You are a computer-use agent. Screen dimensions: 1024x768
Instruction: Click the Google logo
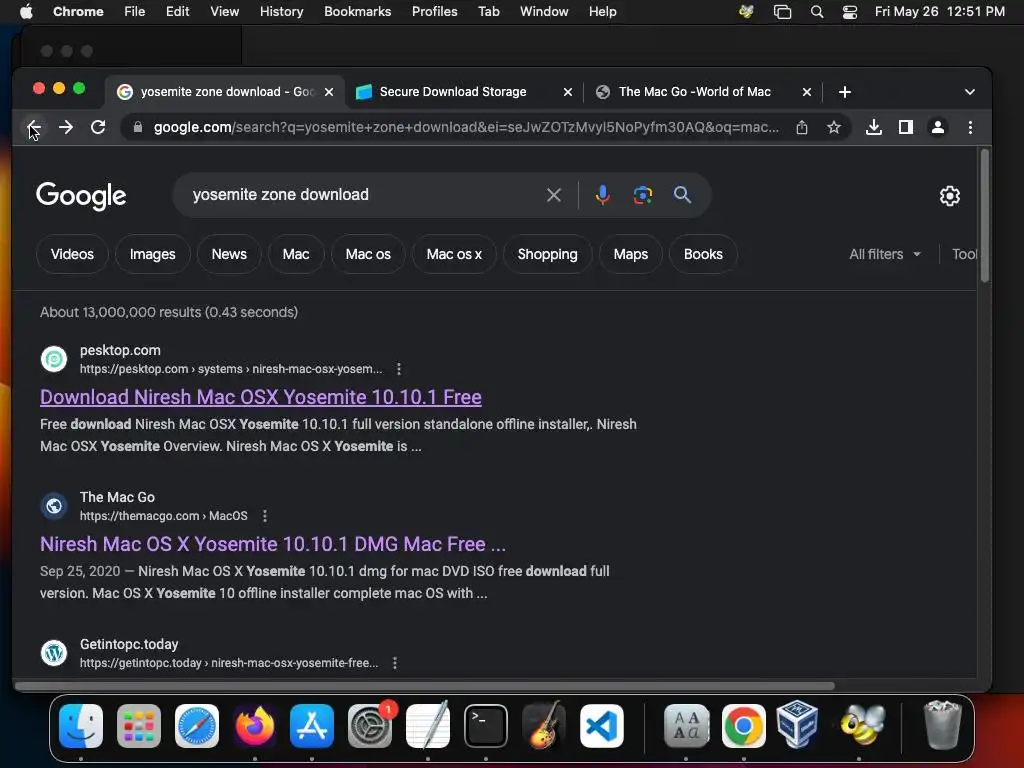coord(81,196)
